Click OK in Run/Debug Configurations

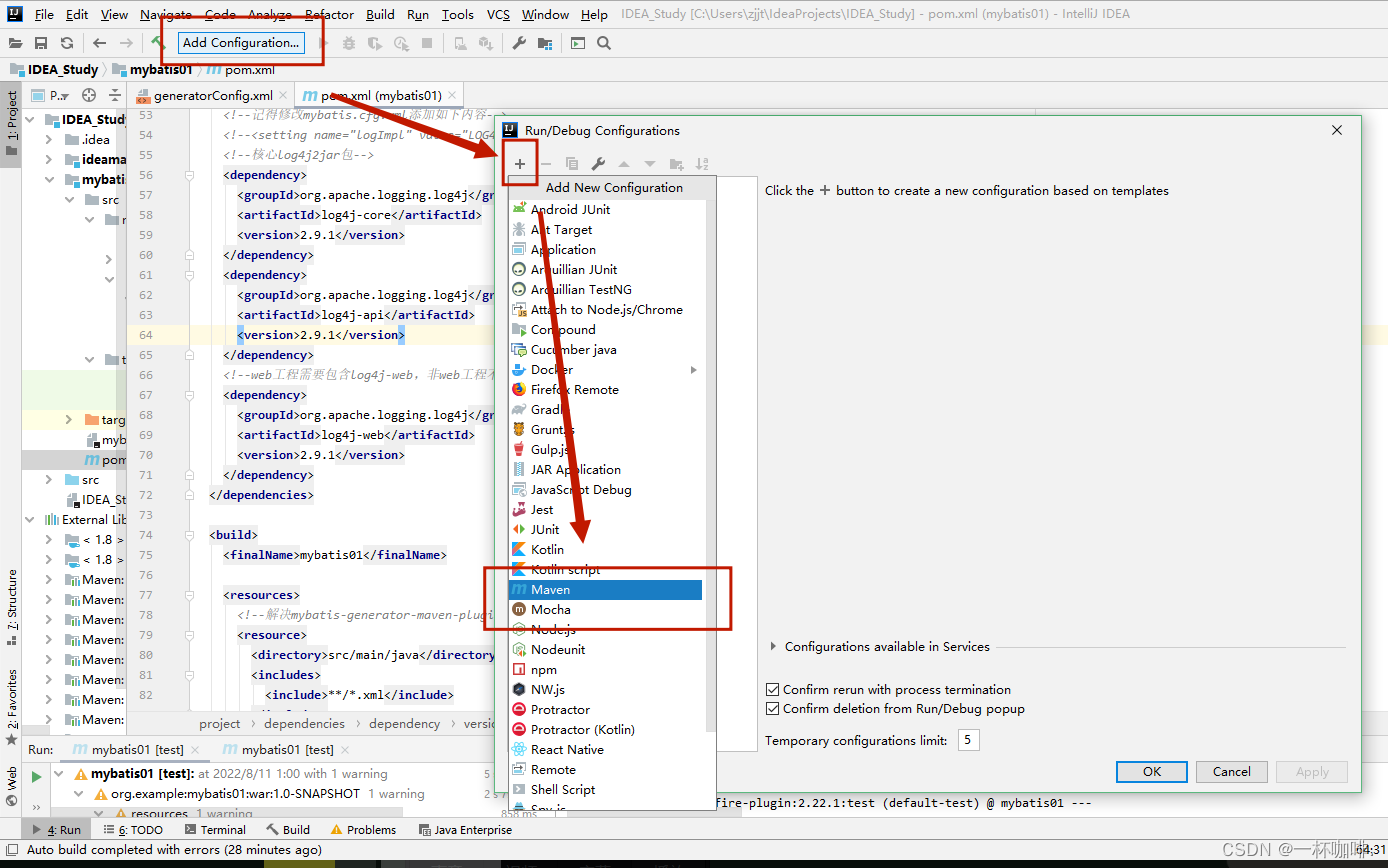point(1152,772)
